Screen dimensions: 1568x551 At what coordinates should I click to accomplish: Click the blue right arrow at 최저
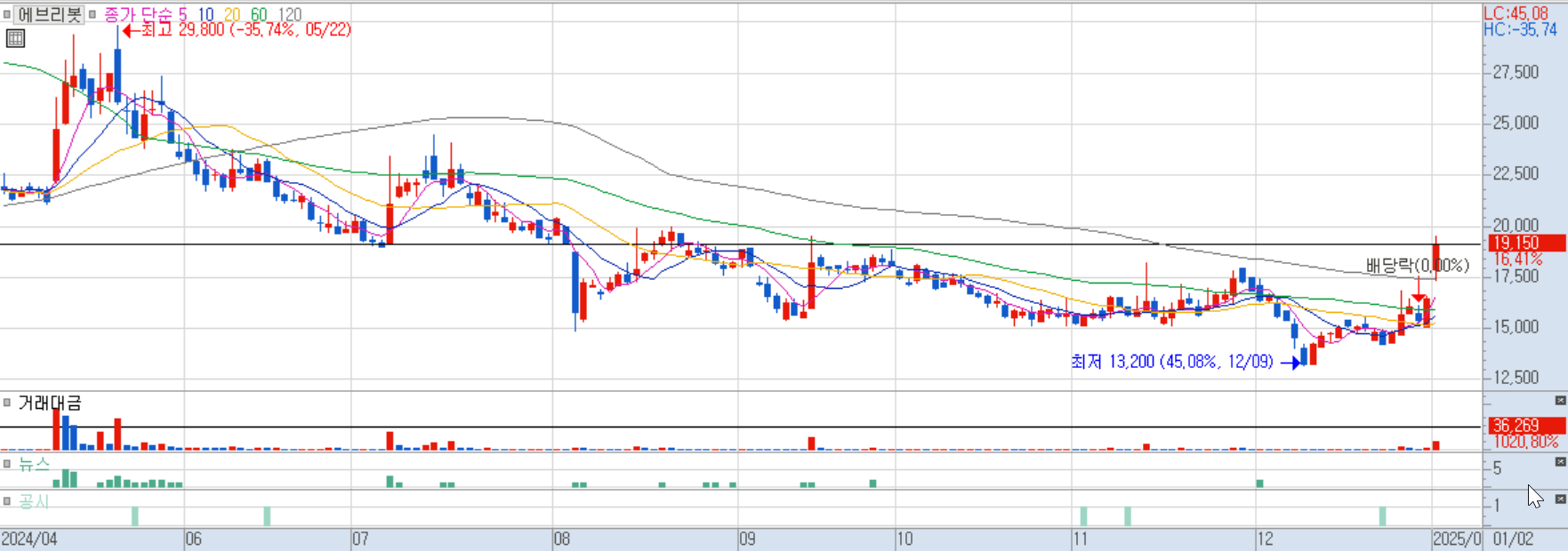click(x=1291, y=363)
